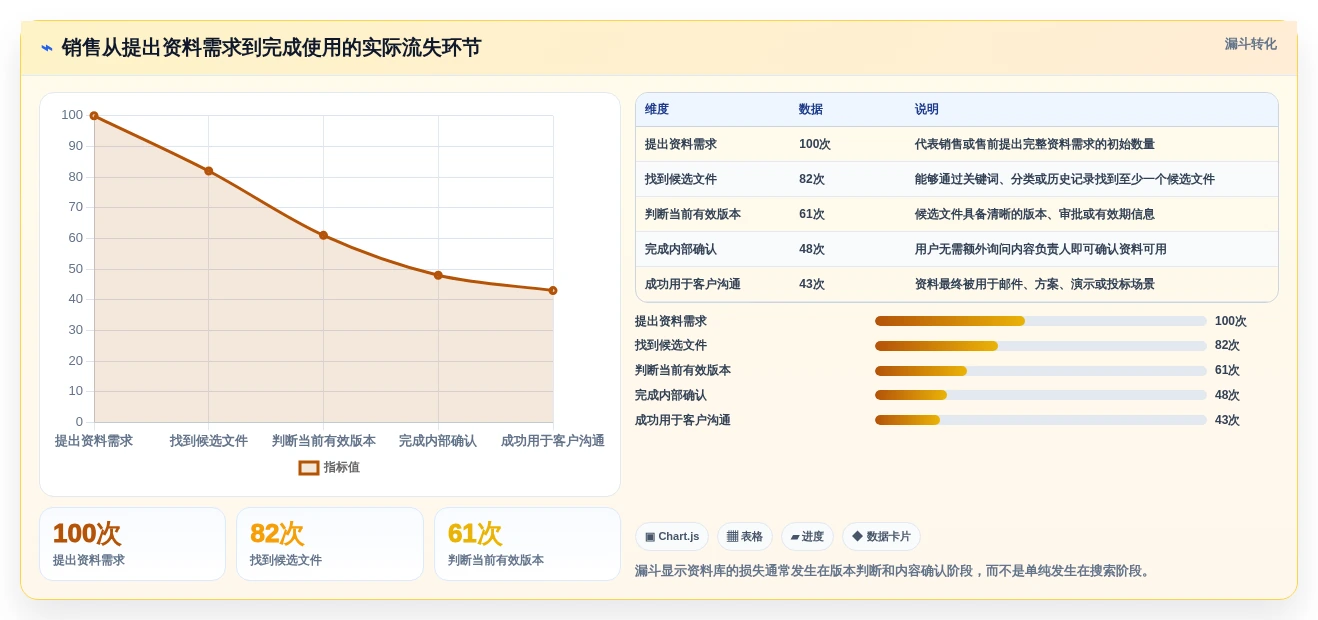Click x-axis label 提出资料需求
This screenshot has width=1318, height=620.
pos(94,441)
